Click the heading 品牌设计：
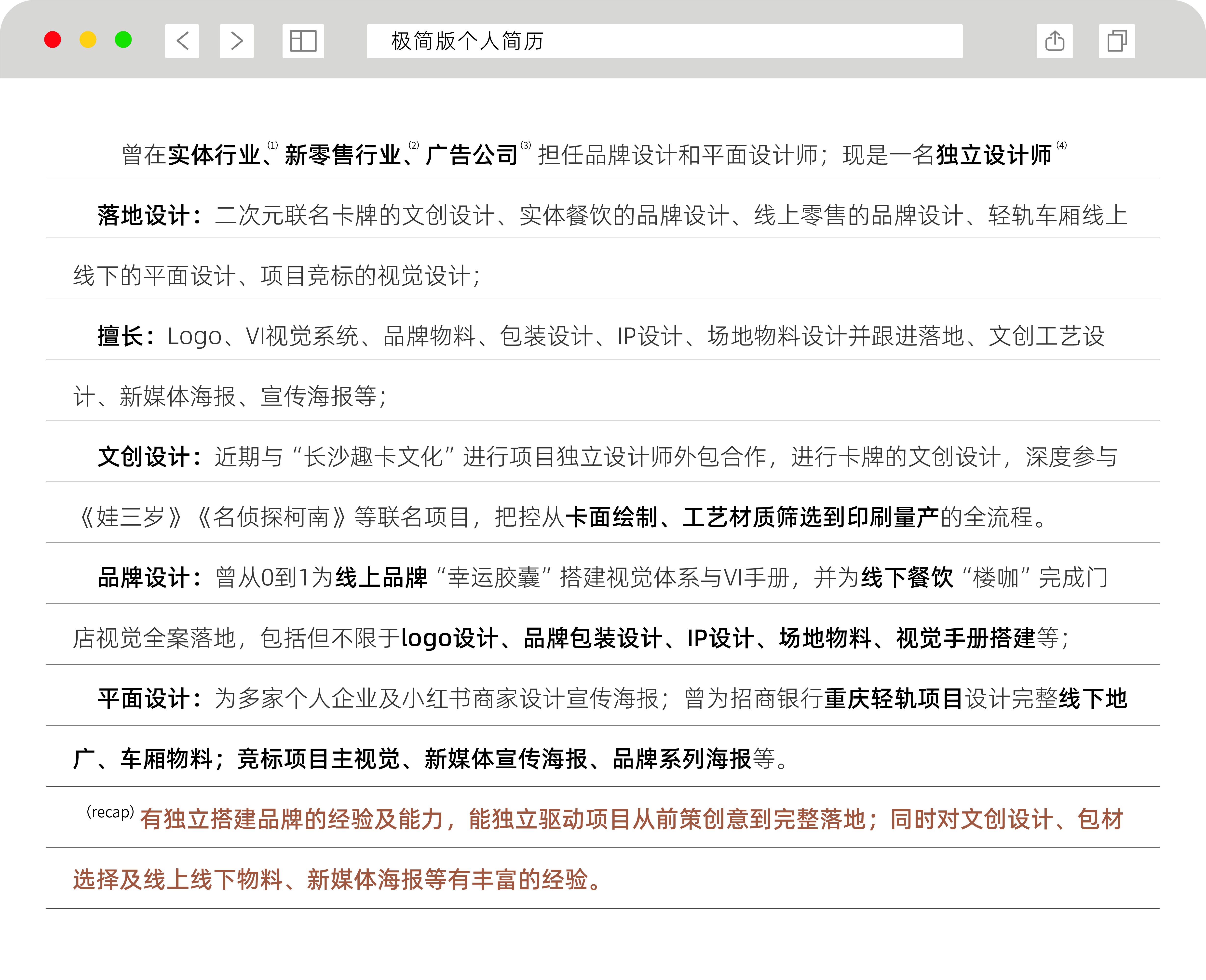 click(x=150, y=578)
